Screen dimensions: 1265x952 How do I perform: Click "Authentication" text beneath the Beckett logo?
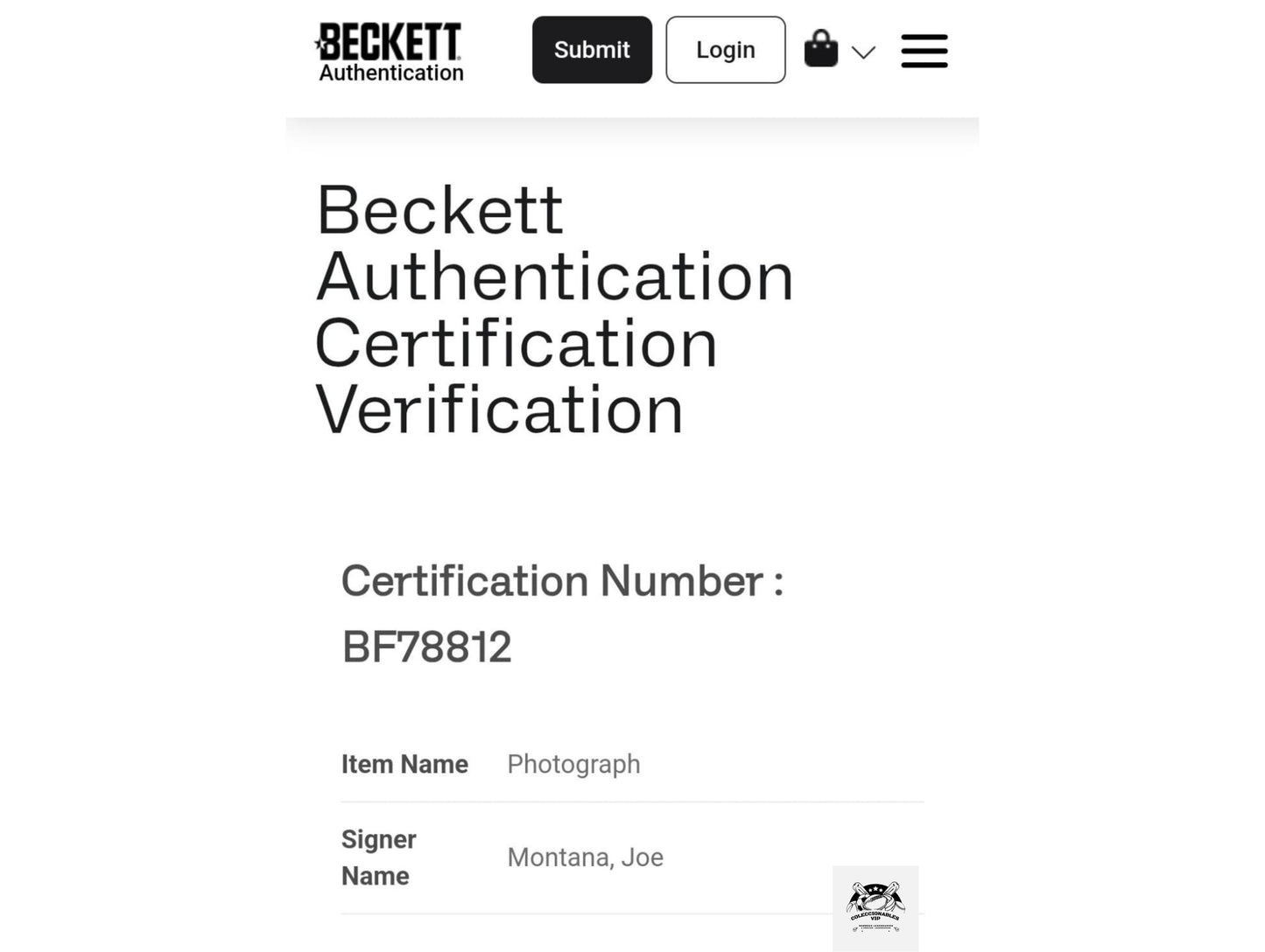click(x=391, y=73)
